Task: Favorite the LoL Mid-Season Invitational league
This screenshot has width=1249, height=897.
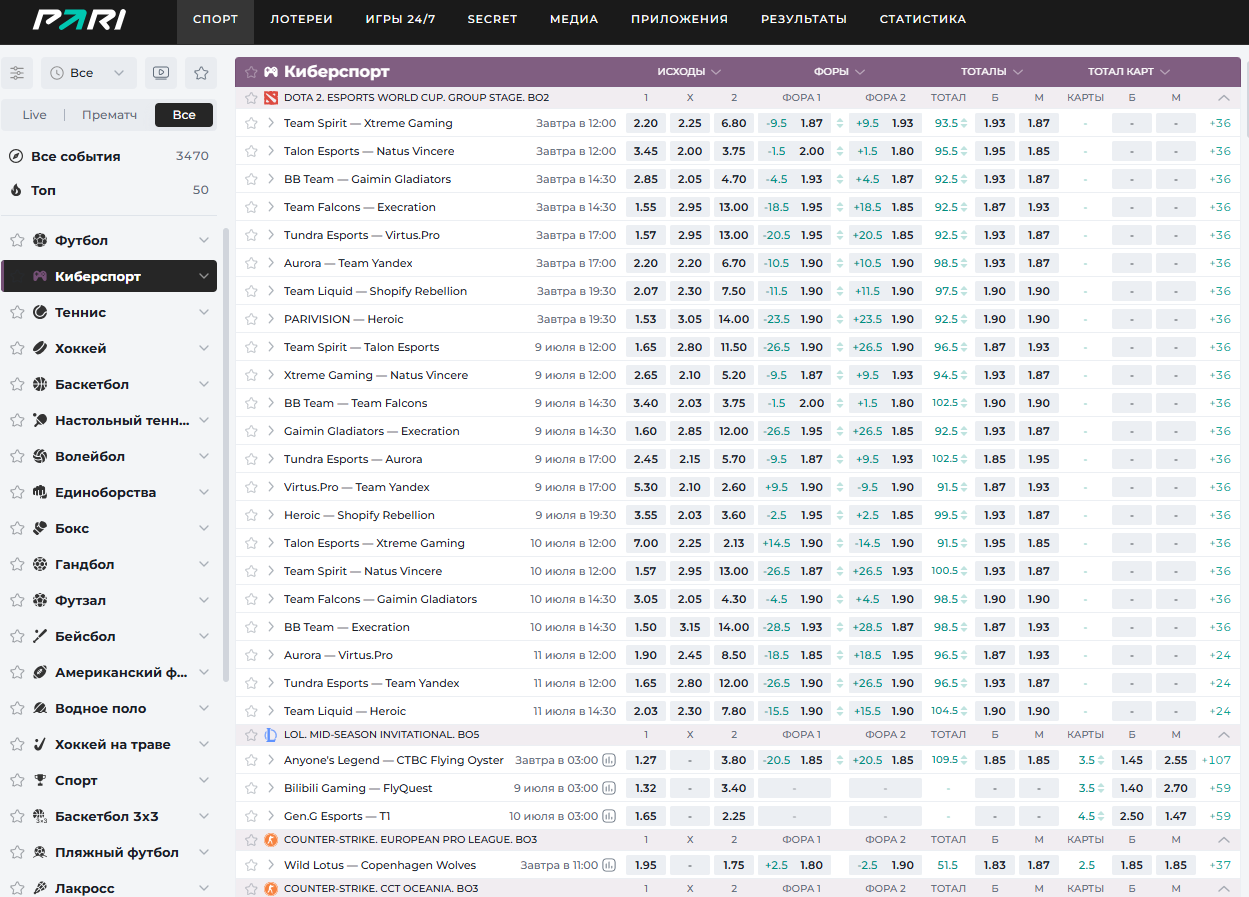Action: [251, 735]
